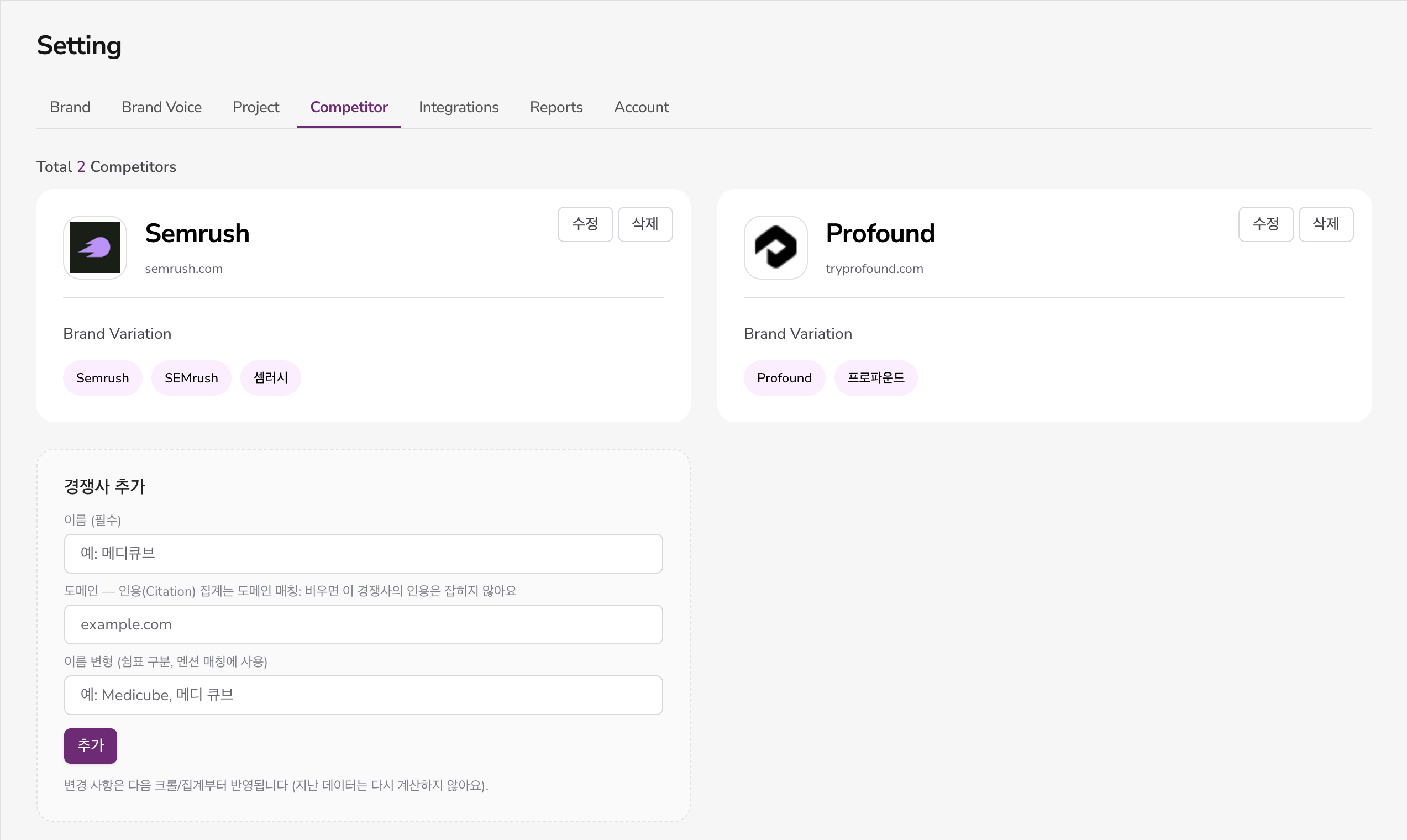Image resolution: width=1407 pixels, height=840 pixels.
Task: Click 삭제 on the Semrush card
Action: [645, 224]
